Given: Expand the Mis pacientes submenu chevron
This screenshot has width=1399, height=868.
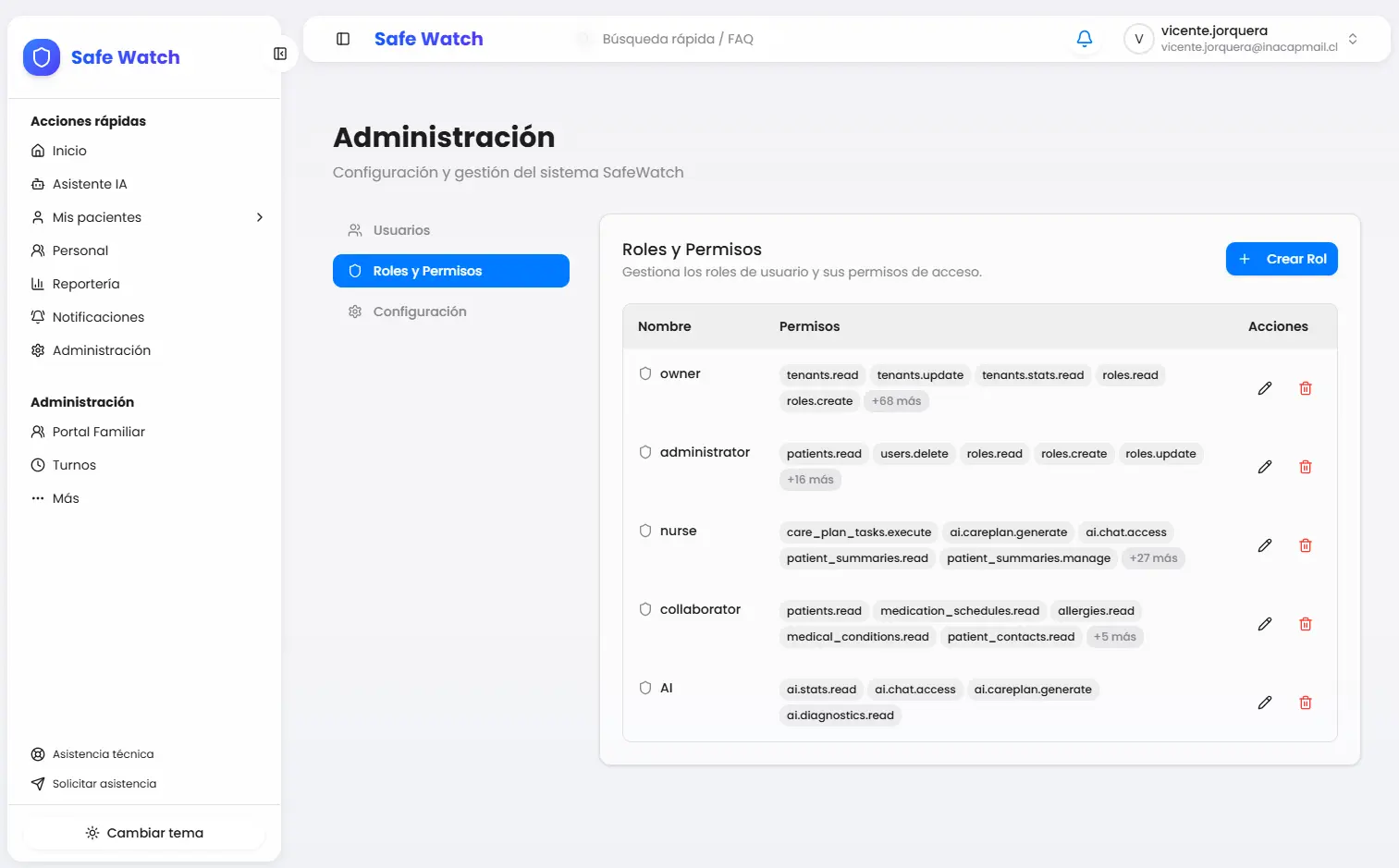Looking at the screenshot, I should click(260, 217).
